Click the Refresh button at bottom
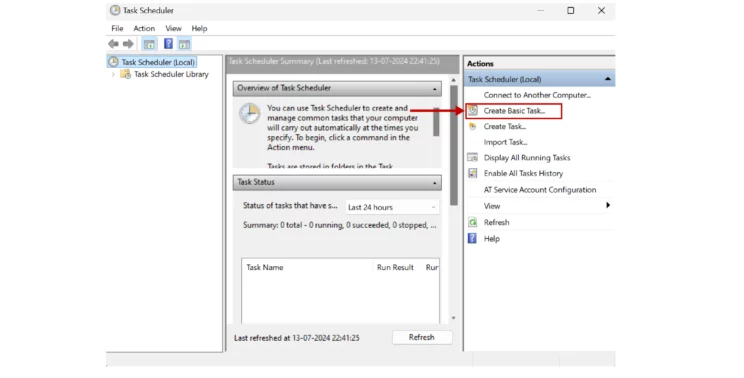The image size is (744, 378). pyautogui.click(x=422, y=337)
